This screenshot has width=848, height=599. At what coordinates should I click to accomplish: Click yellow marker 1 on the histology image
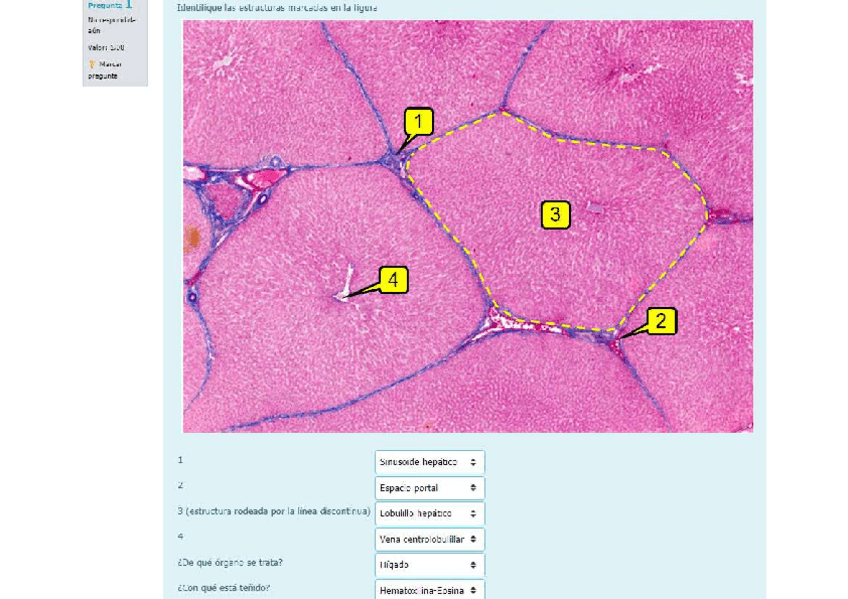pos(419,123)
